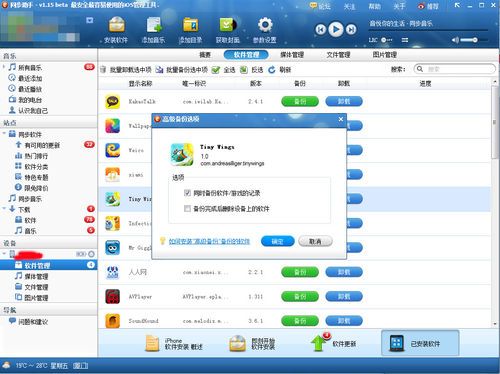Open the 关注 follow menu item
Screen dimensions: 500x374
[x=350, y=6]
